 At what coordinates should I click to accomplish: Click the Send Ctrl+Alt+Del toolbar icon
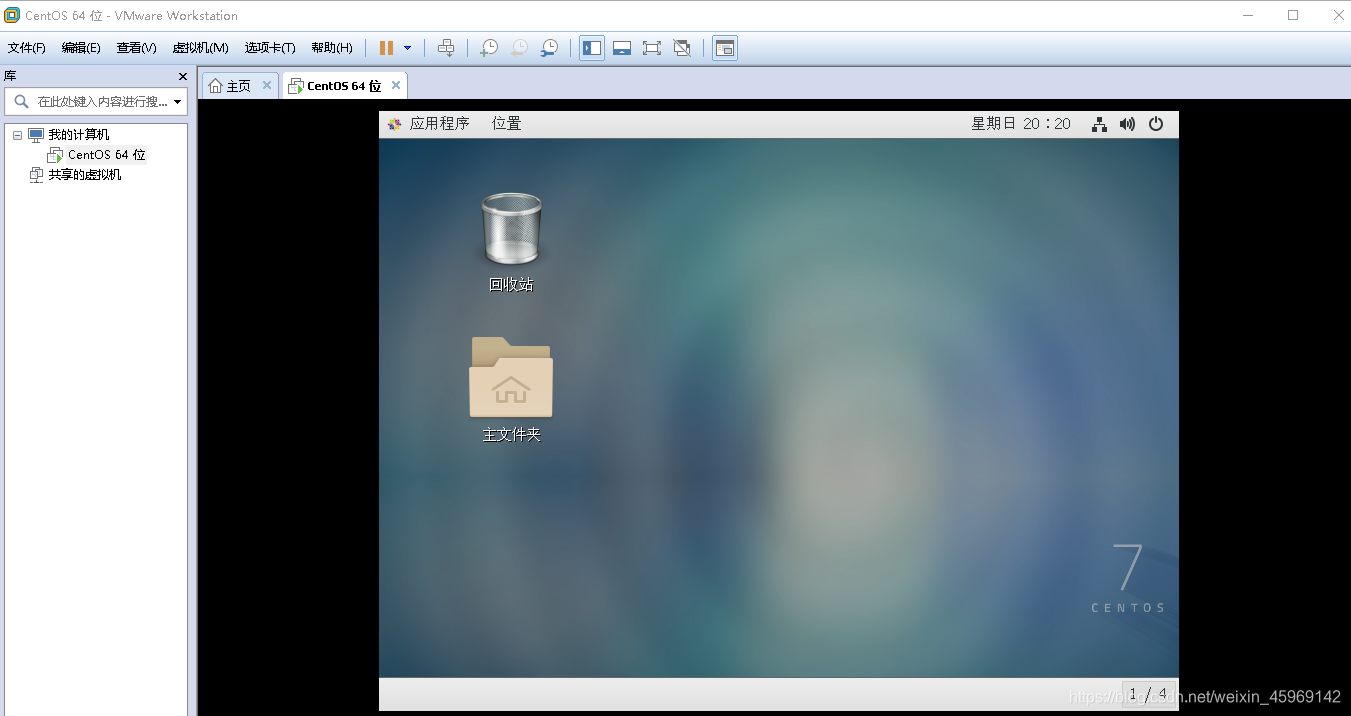(x=446, y=48)
